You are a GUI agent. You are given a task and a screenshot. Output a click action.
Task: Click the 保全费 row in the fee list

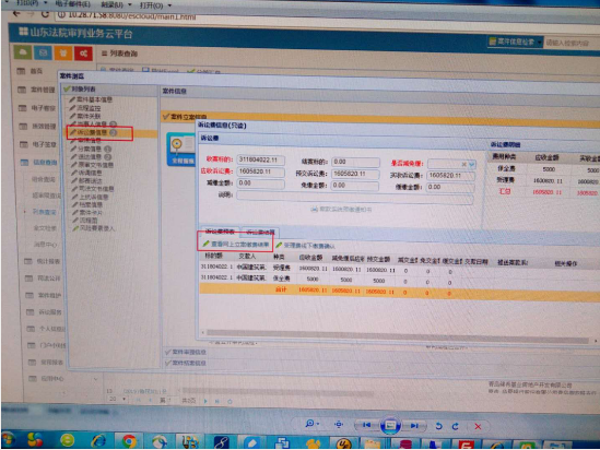[398, 279]
